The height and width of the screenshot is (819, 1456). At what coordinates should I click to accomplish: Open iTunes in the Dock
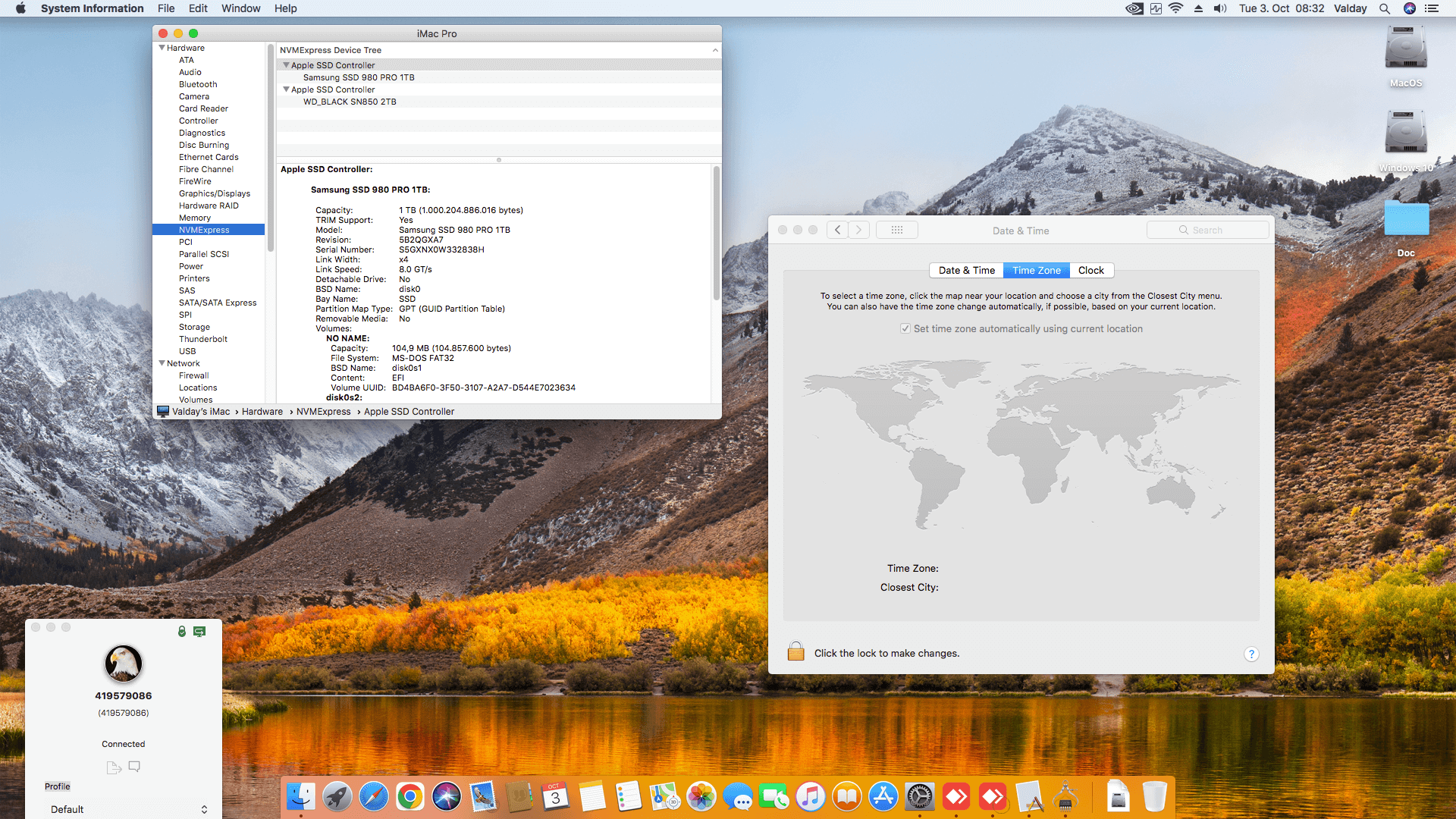click(811, 797)
